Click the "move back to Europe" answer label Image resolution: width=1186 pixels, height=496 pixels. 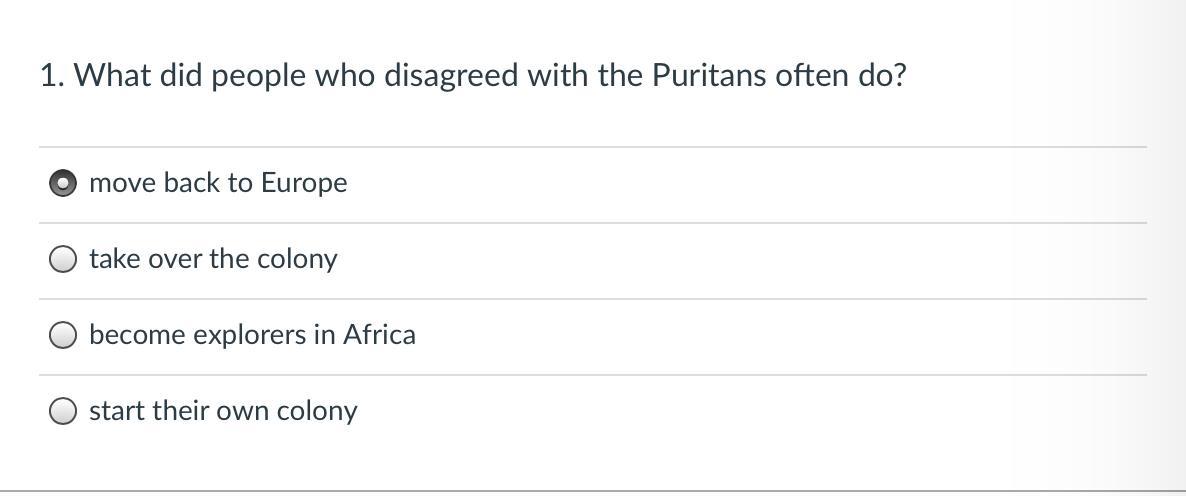coord(218,183)
